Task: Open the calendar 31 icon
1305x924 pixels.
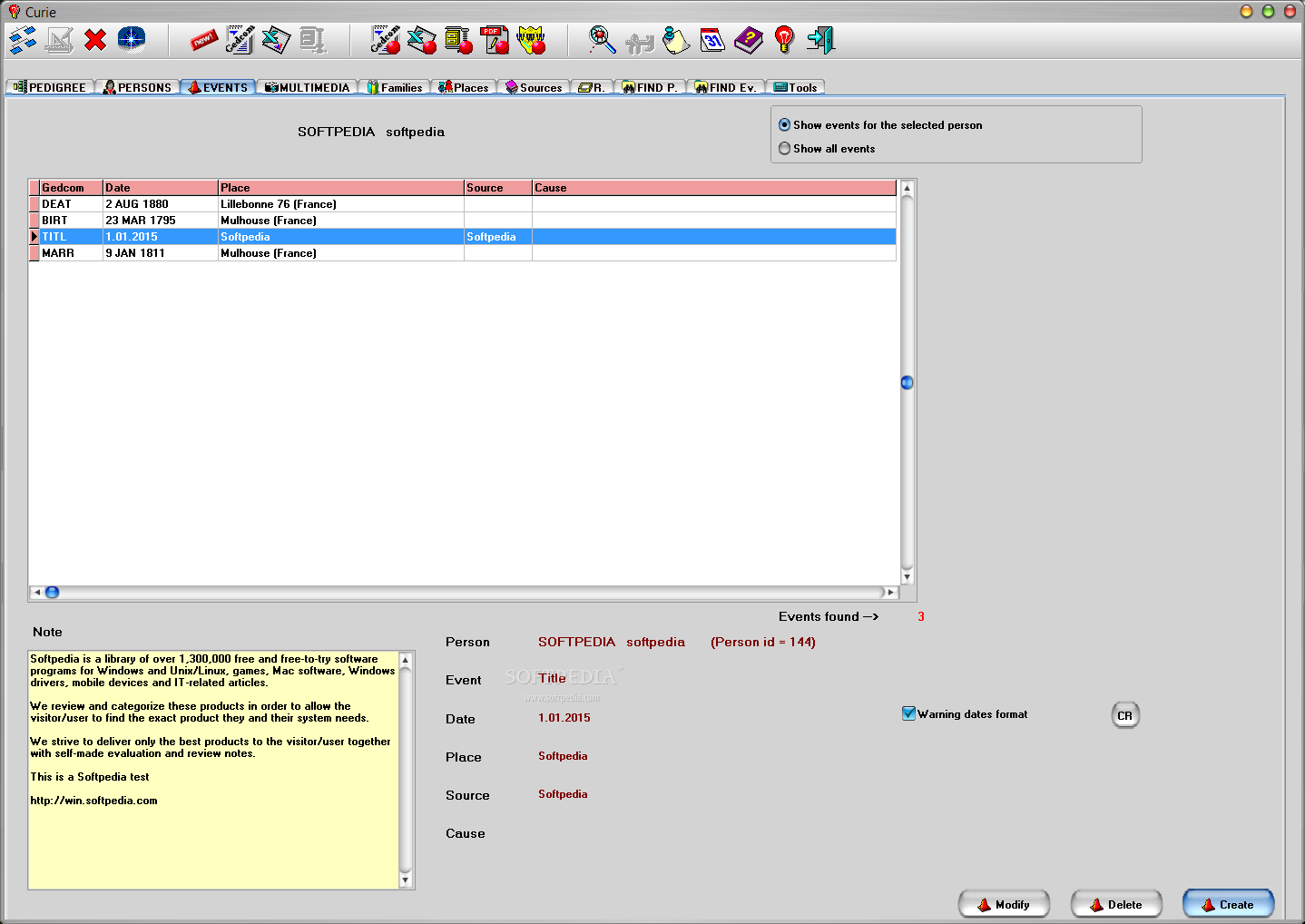Action: tap(712, 40)
